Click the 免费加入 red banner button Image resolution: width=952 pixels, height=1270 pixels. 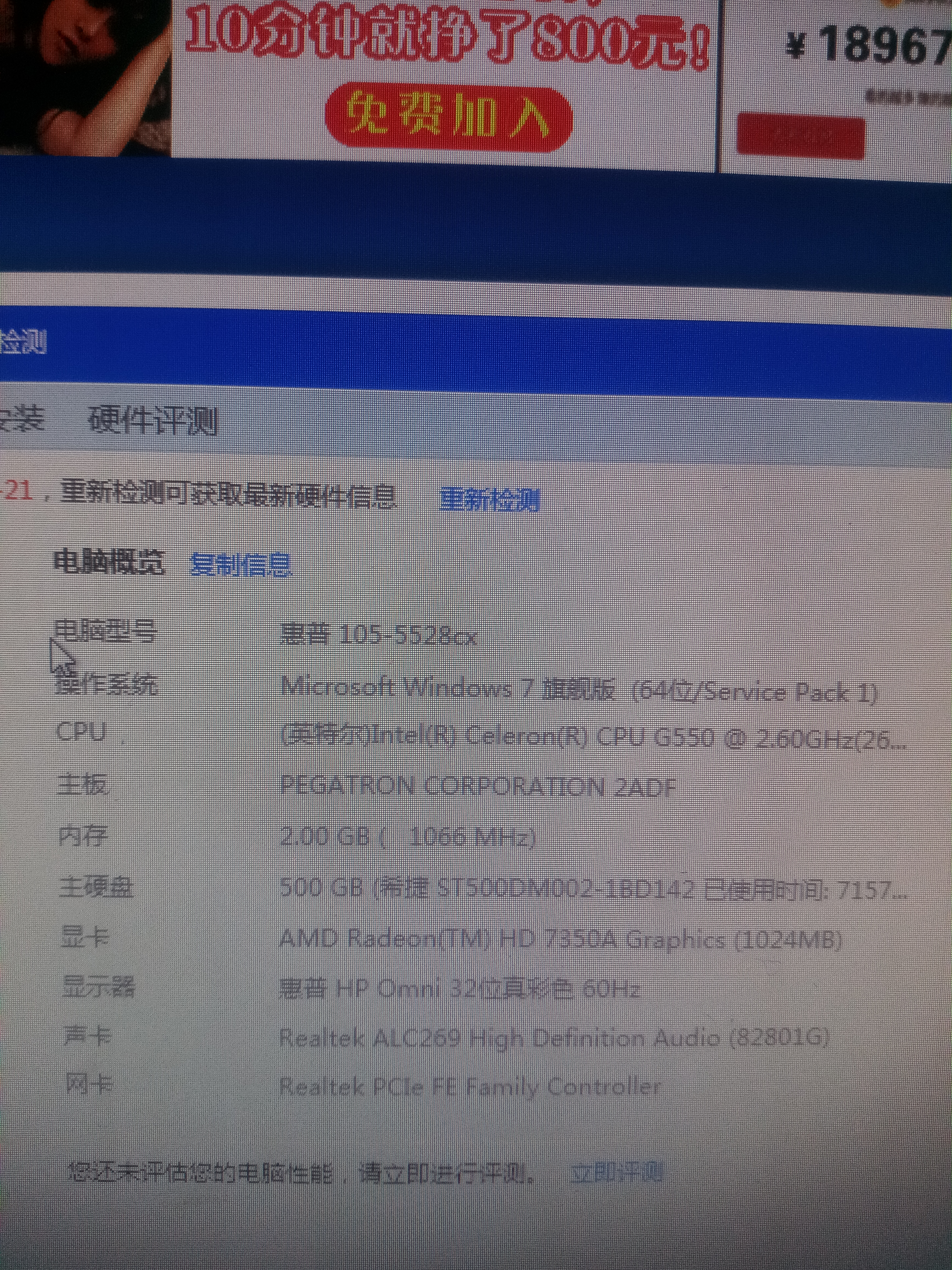pyautogui.click(x=448, y=118)
